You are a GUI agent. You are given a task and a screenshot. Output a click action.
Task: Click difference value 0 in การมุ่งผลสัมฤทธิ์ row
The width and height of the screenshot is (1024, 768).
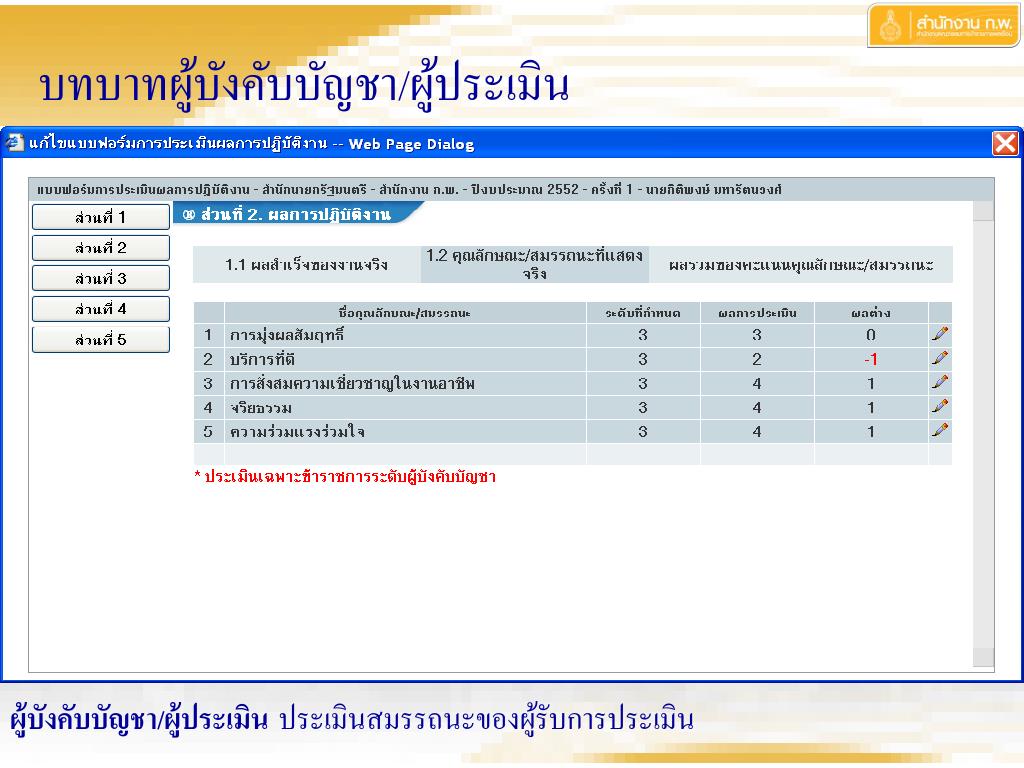coord(871,335)
